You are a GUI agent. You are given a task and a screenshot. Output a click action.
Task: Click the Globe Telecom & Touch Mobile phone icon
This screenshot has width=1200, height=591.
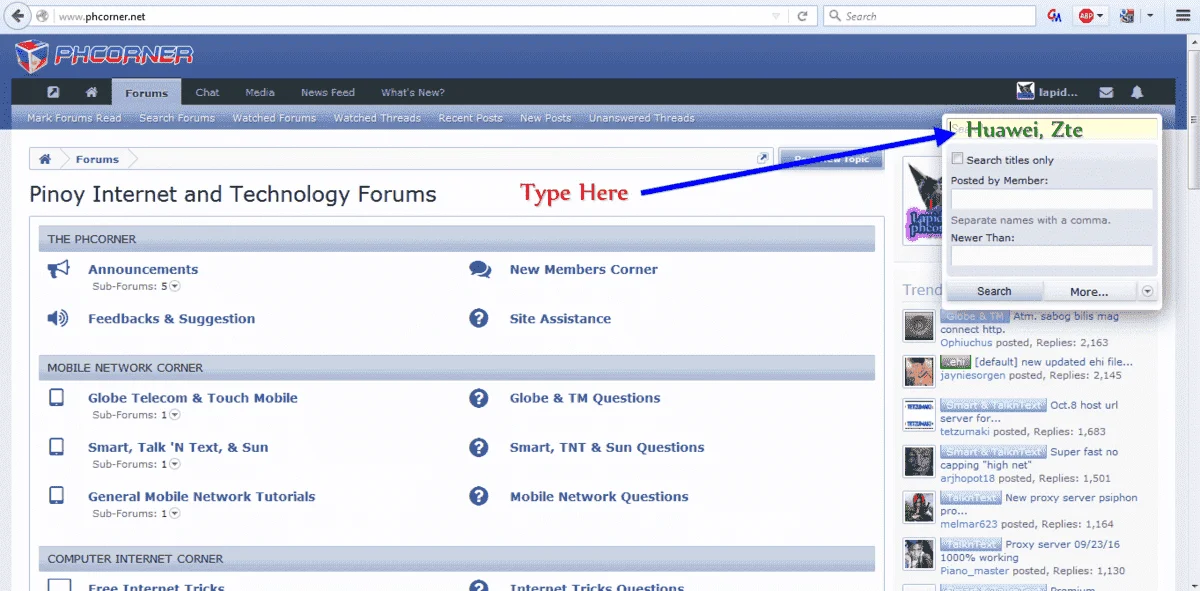tap(56, 398)
